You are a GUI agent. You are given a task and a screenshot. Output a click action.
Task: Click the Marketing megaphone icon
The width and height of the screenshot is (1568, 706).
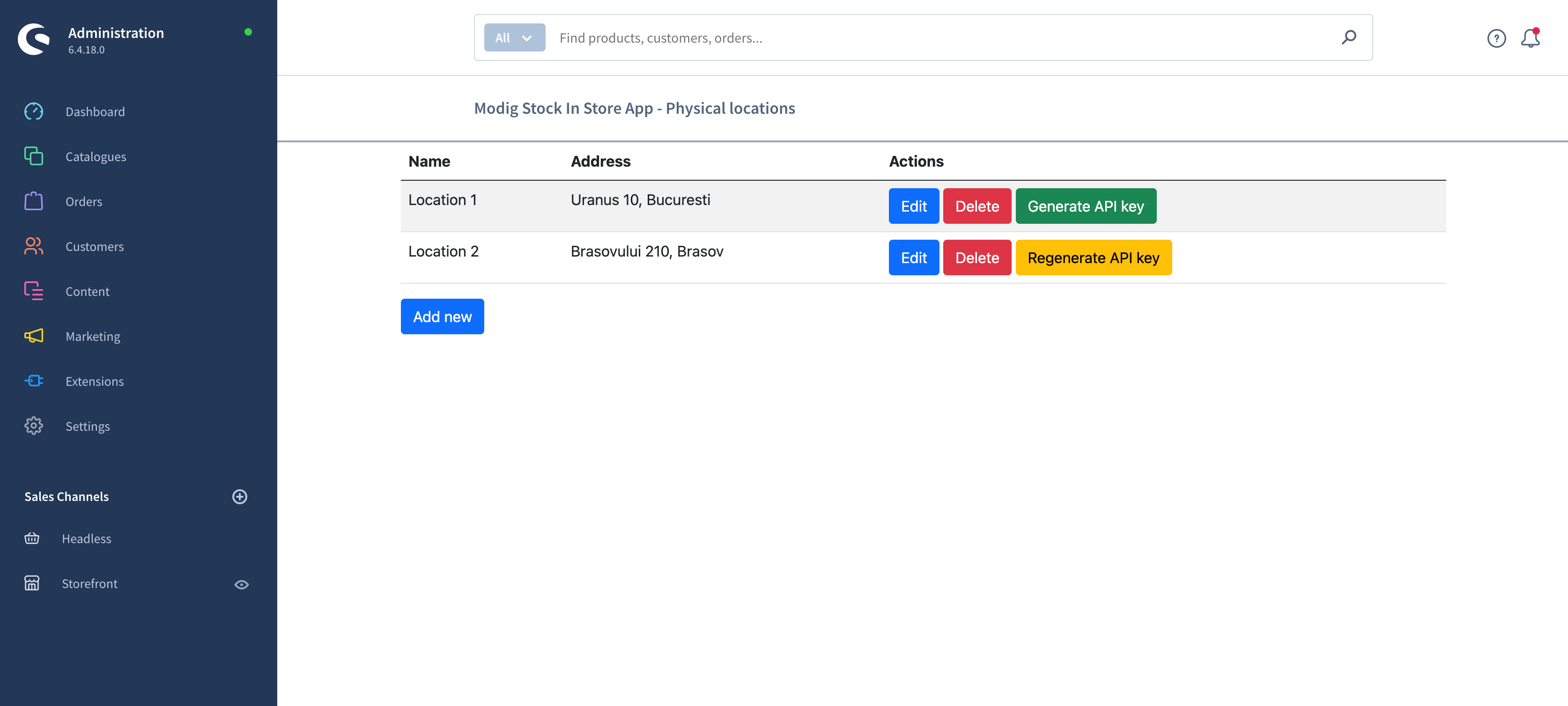[x=33, y=336]
